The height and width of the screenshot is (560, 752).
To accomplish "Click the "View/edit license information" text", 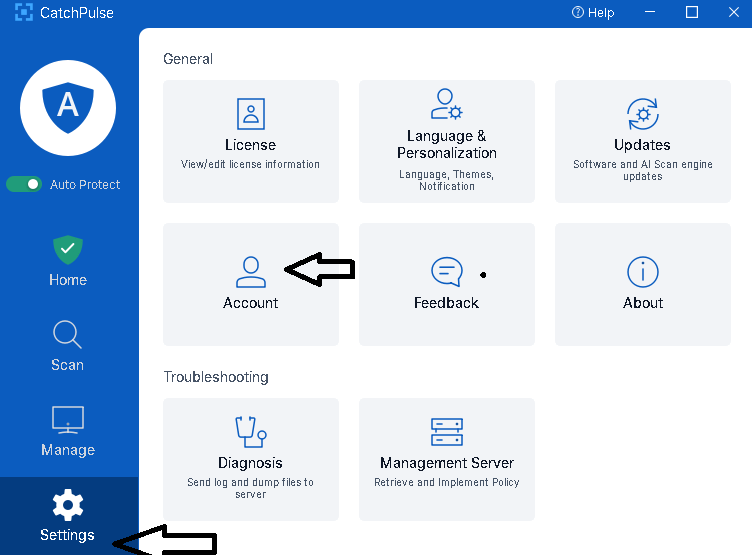I will tap(250, 164).
